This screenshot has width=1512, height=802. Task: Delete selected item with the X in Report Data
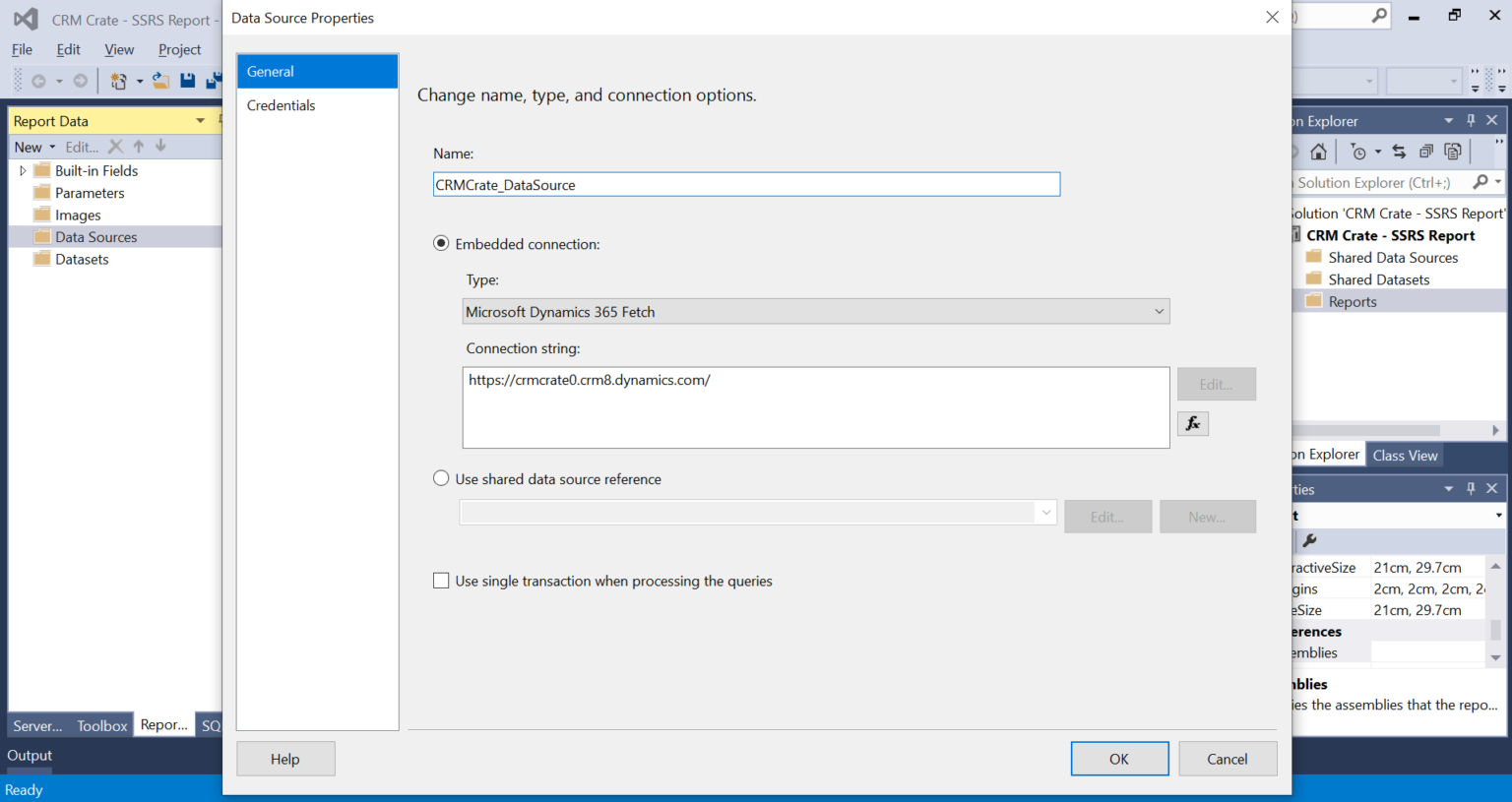[114, 147]
